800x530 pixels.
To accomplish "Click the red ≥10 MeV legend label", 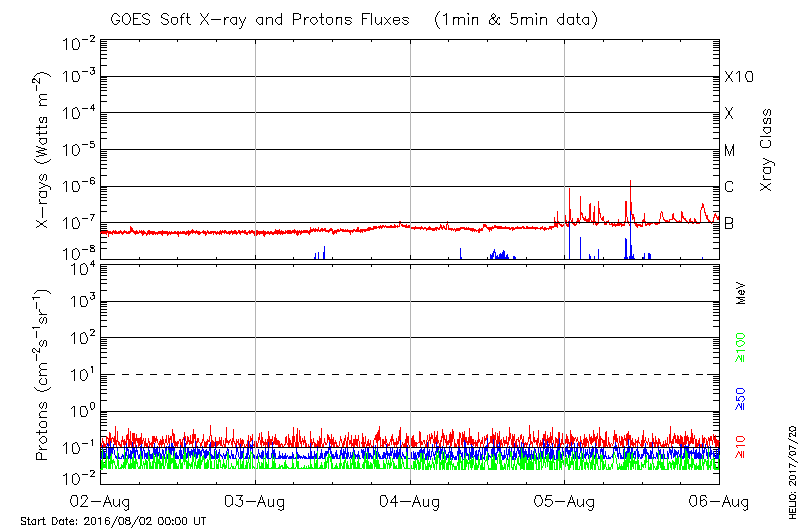I will 741,447.
